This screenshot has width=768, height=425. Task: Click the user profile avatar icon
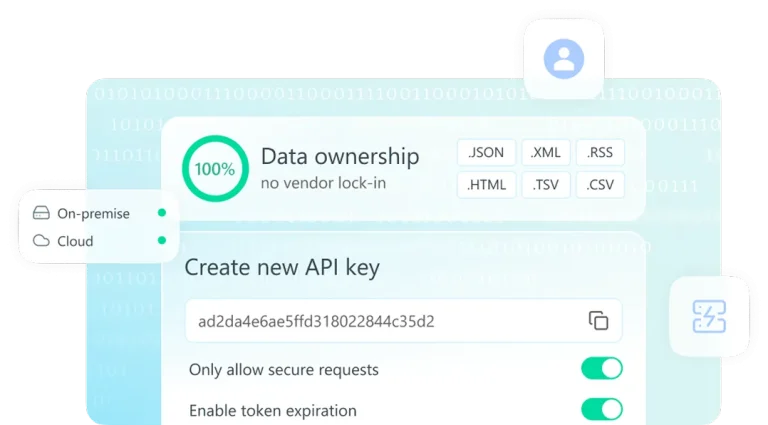click(564, 59)
